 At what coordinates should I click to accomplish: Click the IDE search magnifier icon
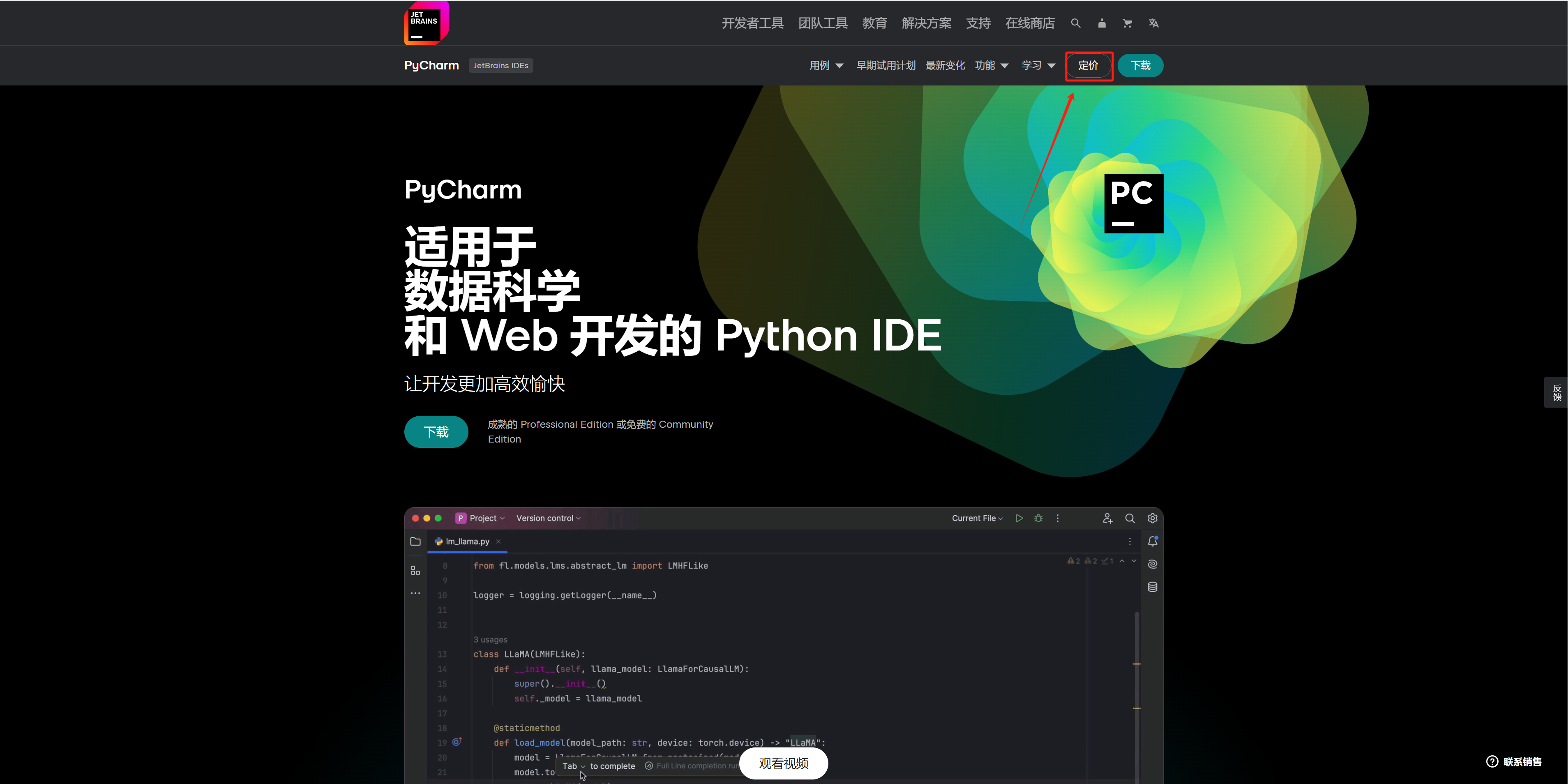pos(1130,518)
